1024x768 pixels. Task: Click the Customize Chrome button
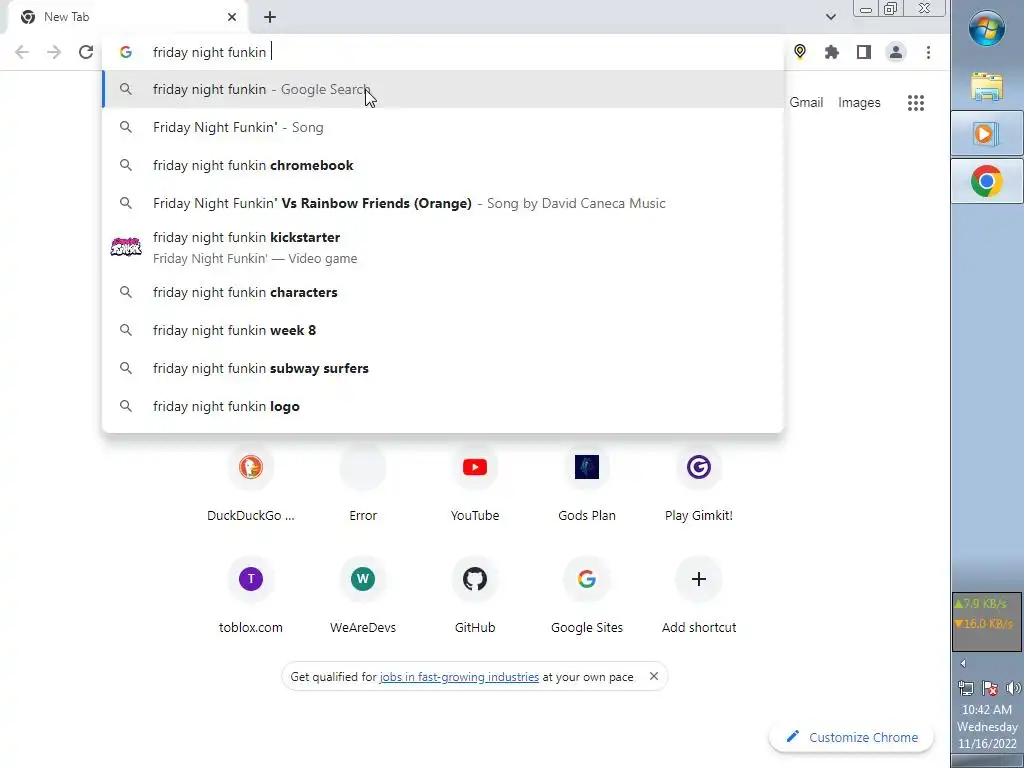852,737
